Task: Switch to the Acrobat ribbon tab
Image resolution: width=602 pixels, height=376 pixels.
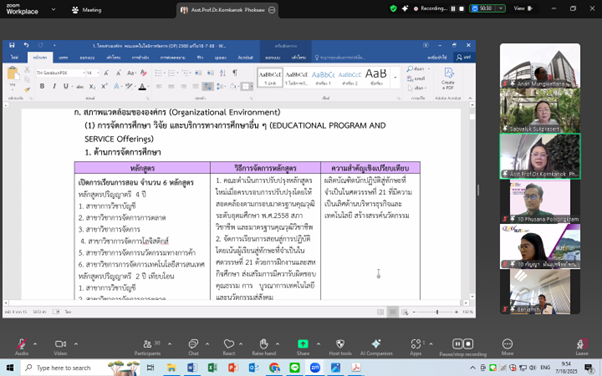Action: point(245,57)
